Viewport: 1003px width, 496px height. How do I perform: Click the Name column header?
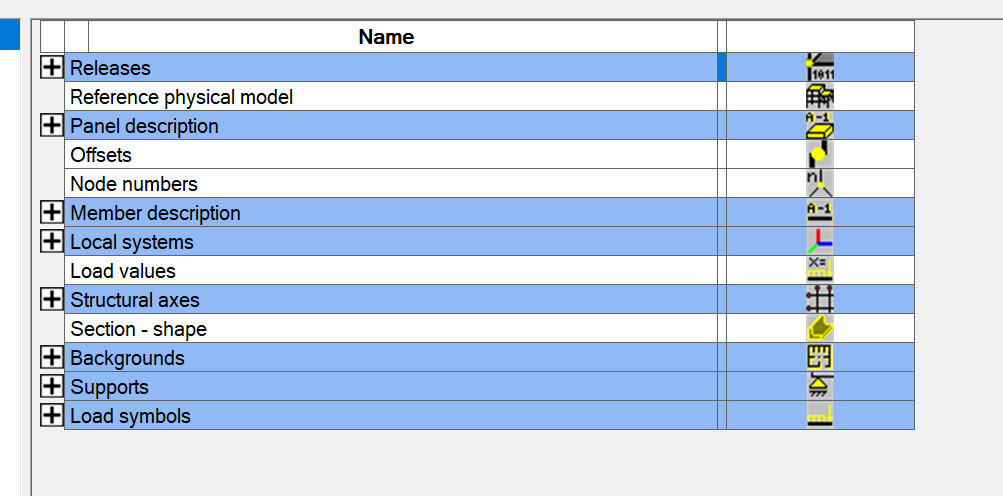[x=387, y=37]
